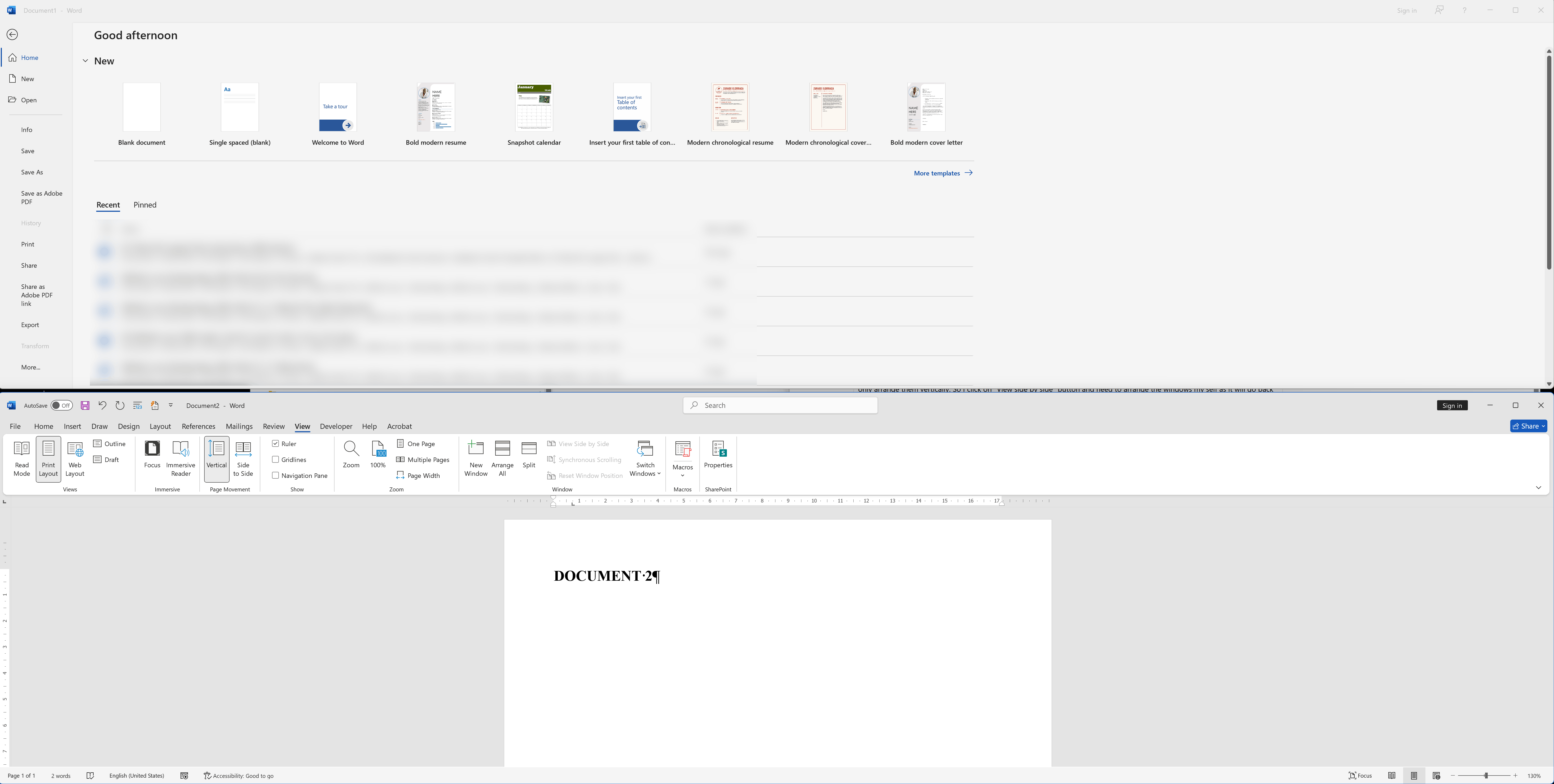The height and width of the screenshot is (784, 1554).
Task: Click the Sign in button
Action: coord(1452,405)
